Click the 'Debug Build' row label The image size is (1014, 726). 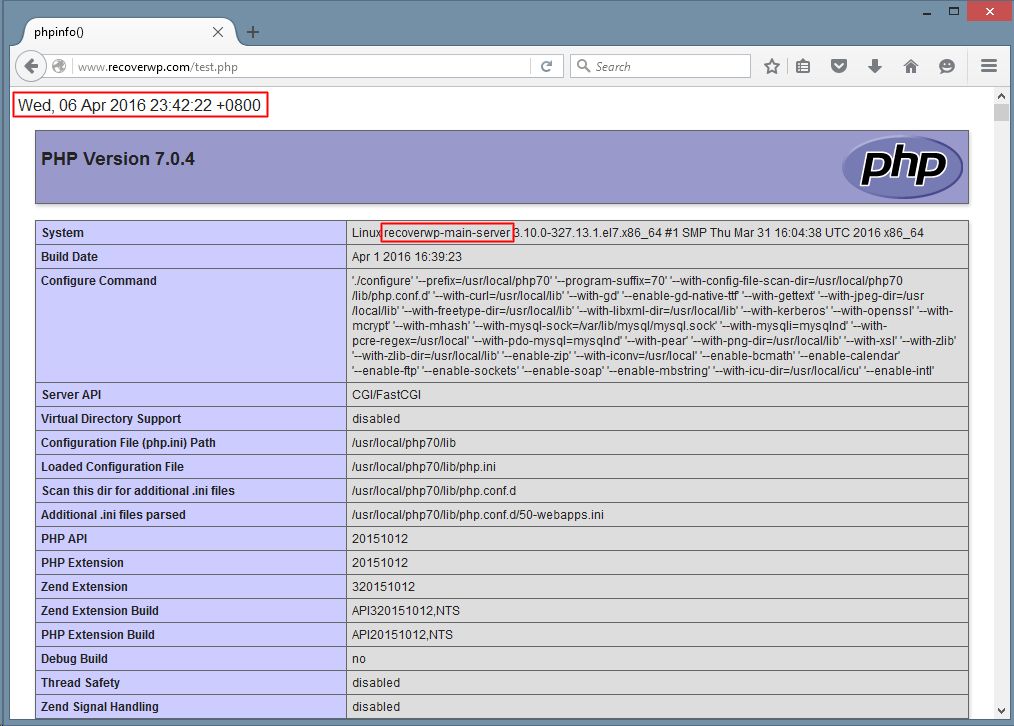[74, 659]
